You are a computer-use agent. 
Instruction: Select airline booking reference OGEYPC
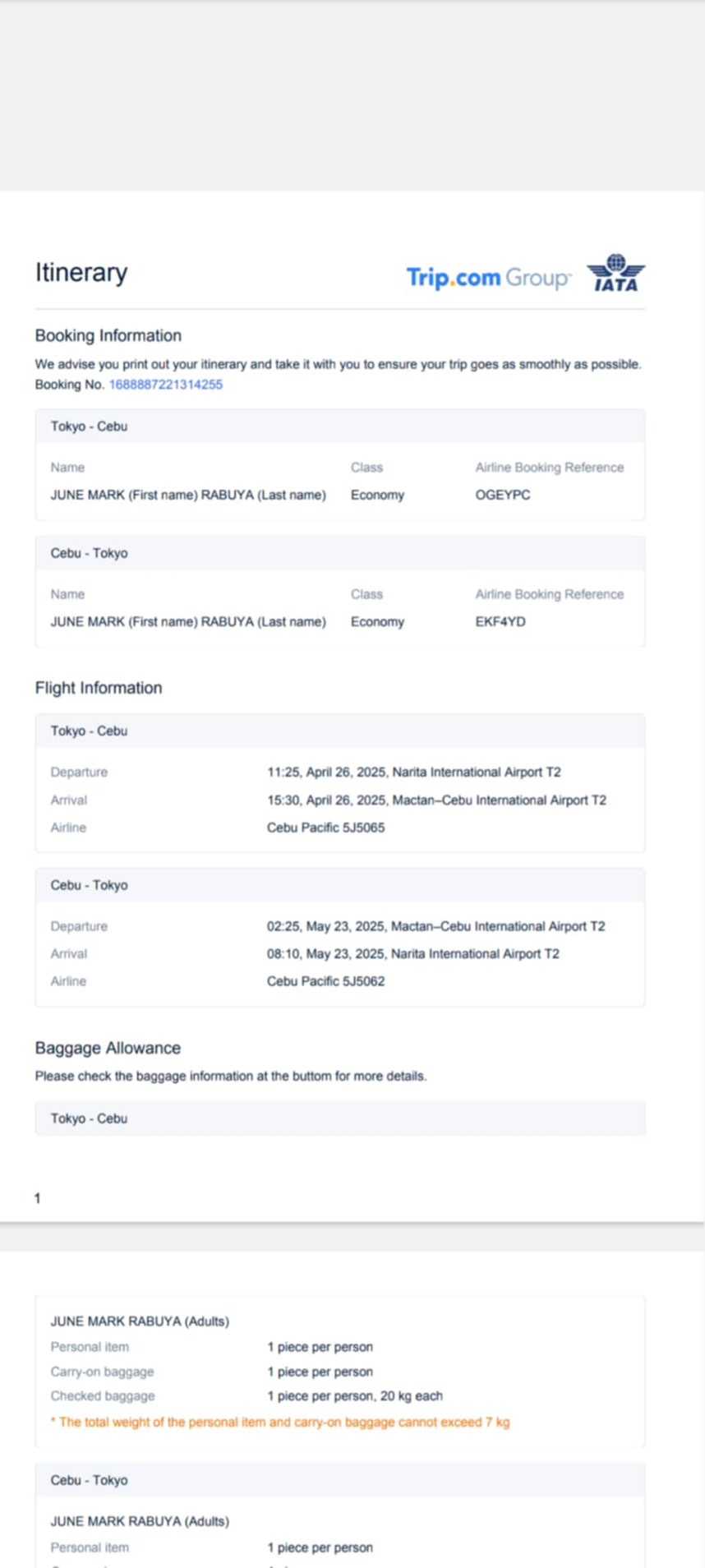(x=502, y=495)
